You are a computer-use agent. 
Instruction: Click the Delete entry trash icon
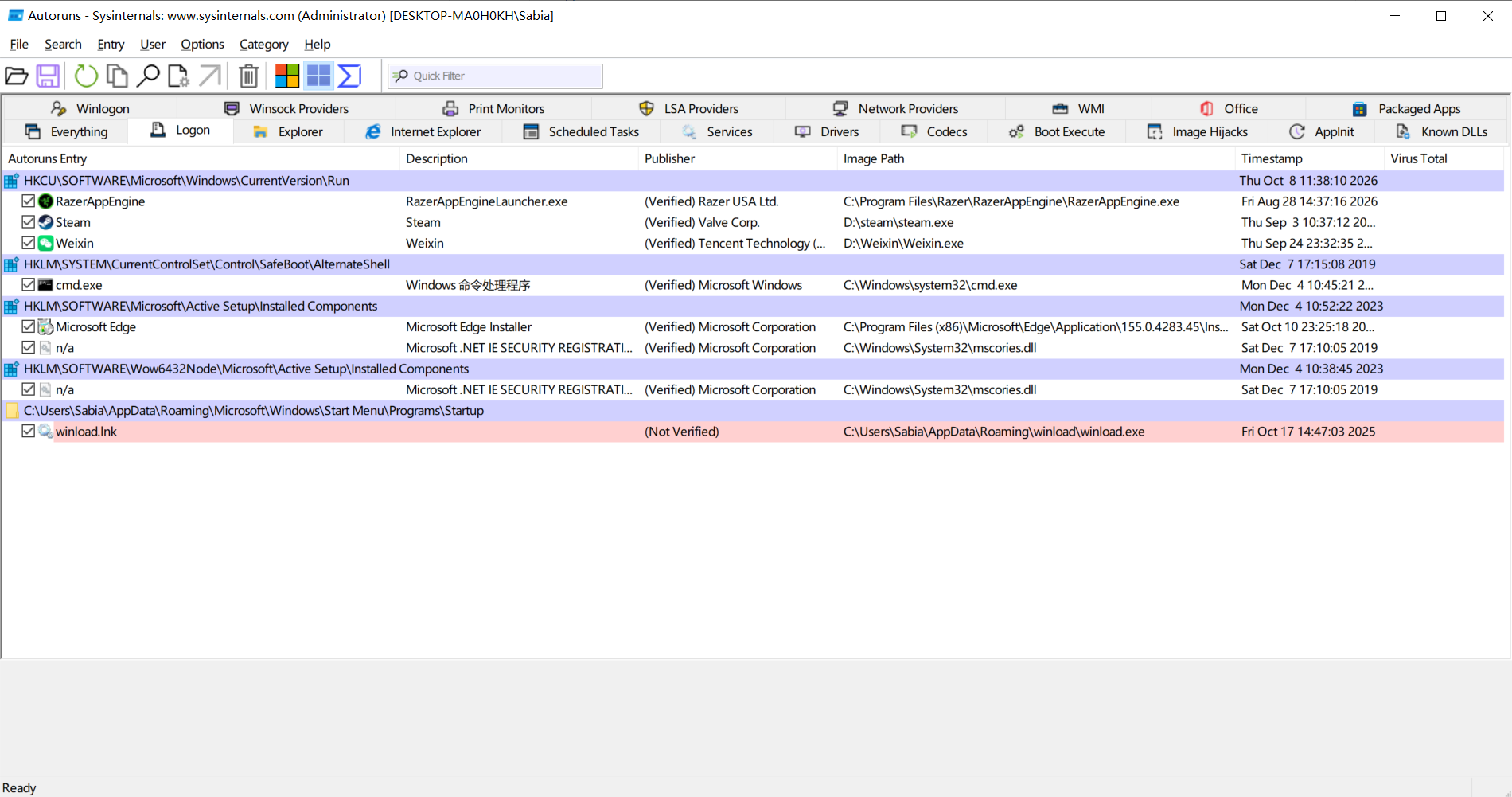[x=249, y=76]
